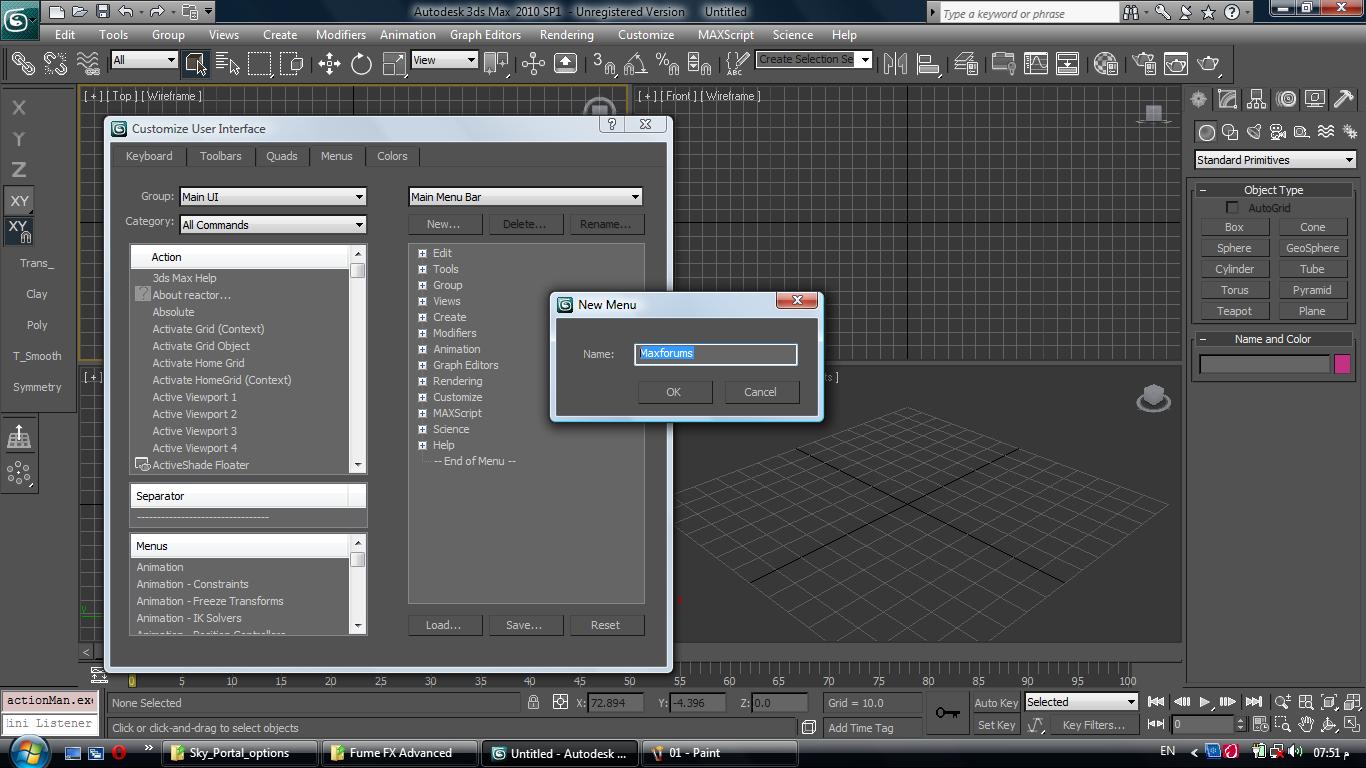Choose the Rectangular Selection Region tool
Viewport: 1366px width, 768px height.
pyautogui.click(x=260, y=64)
